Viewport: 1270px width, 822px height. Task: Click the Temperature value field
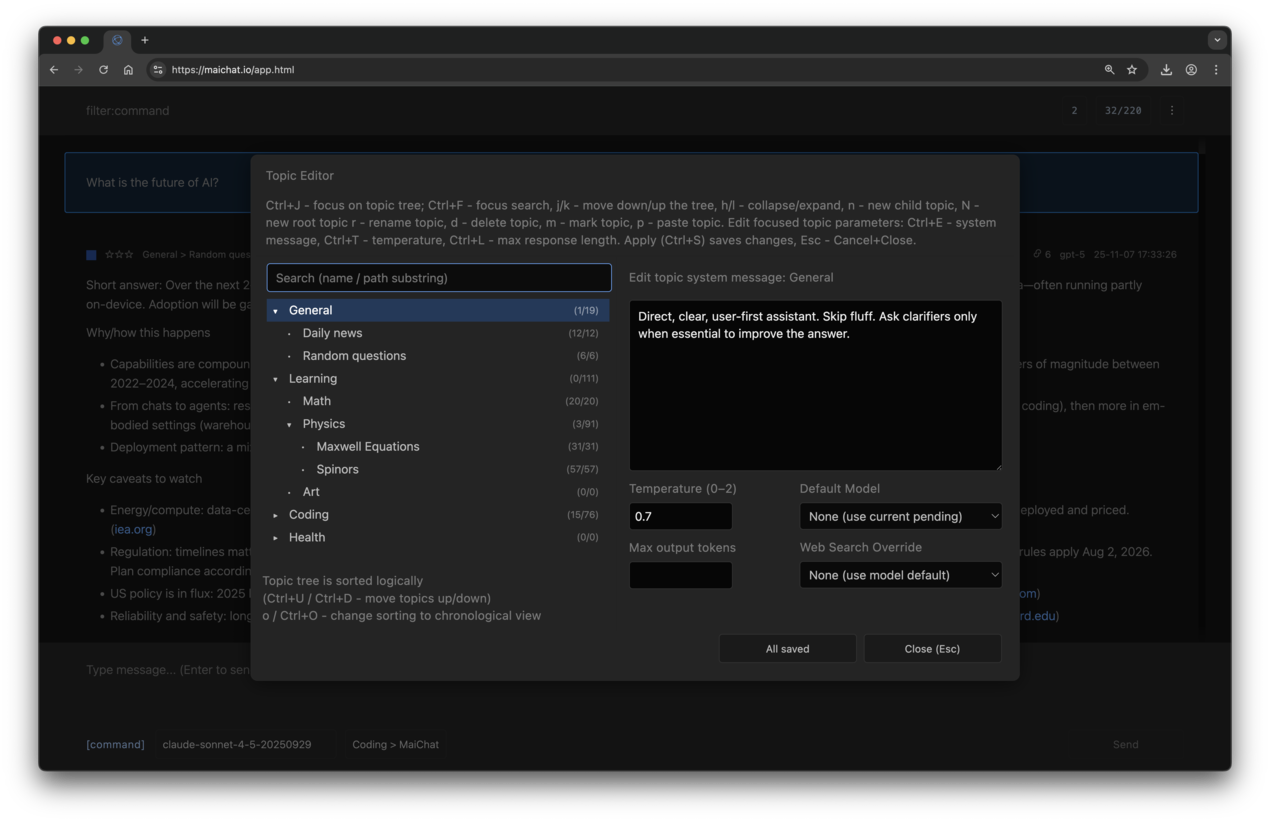click(x=680, y=516)
